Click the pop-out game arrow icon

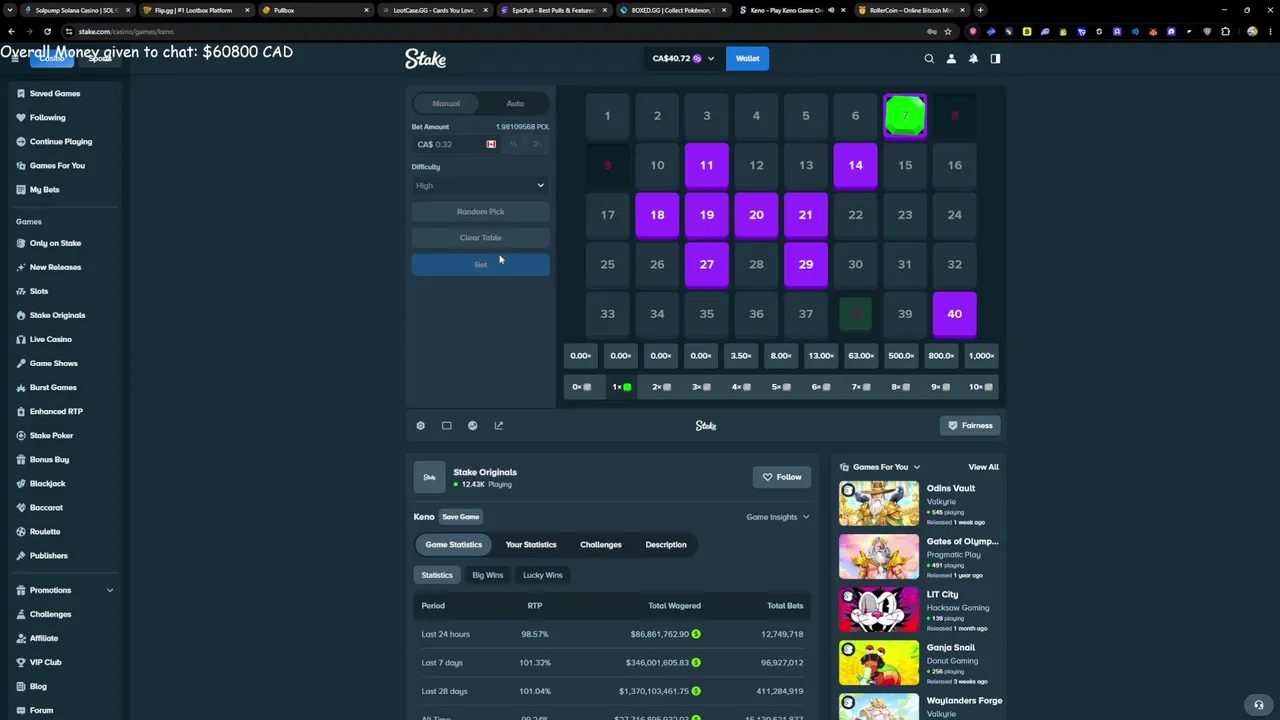499,426
